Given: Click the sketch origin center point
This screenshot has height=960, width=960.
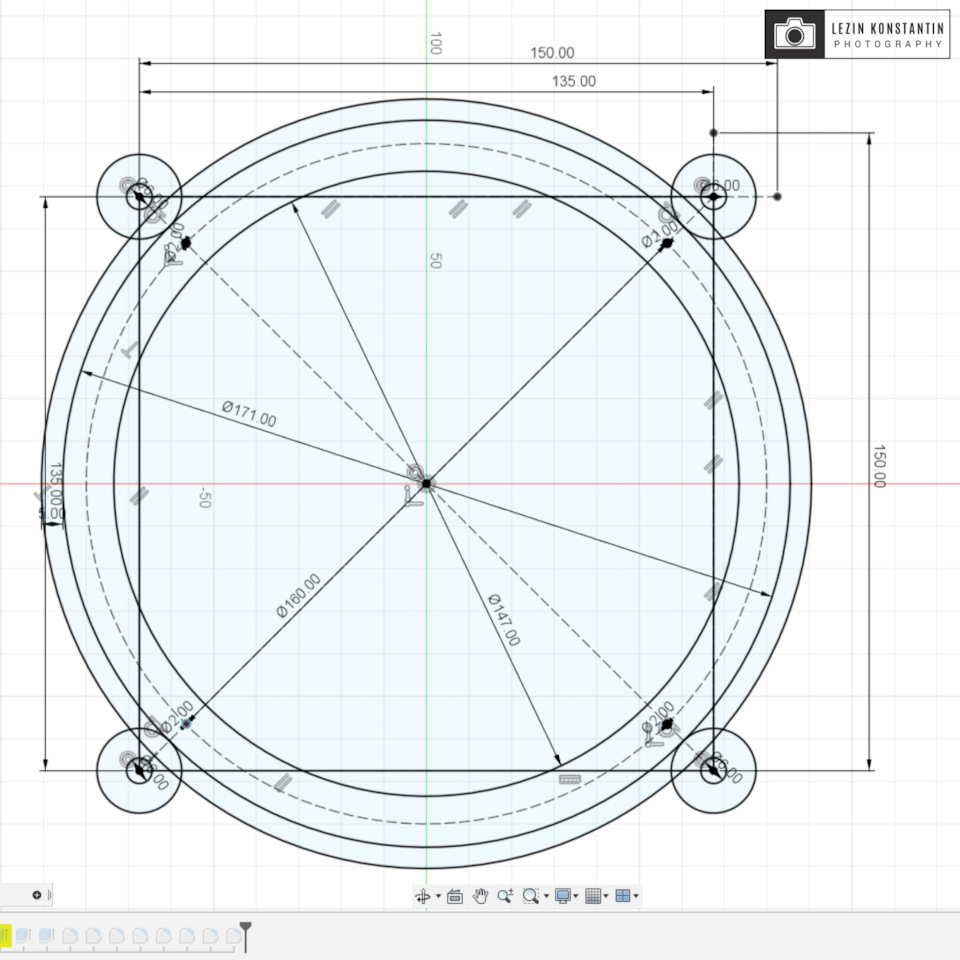Looking at the screenshot, I should pos(427,483).
